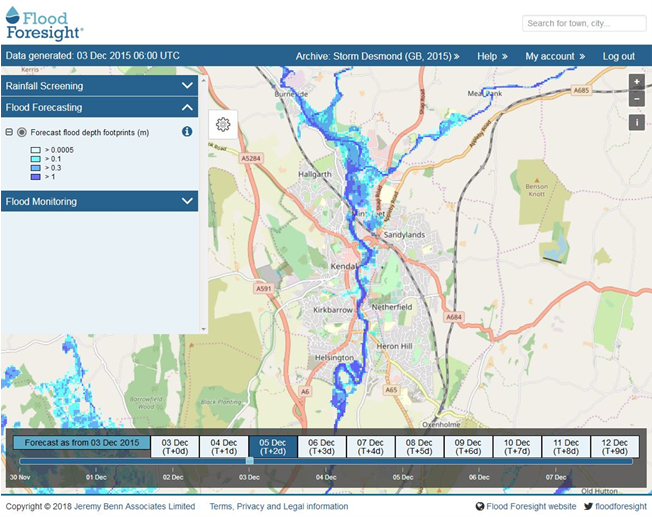652x517 pixels.
Task: Zoom in on the map
Action: pos(637,82)
